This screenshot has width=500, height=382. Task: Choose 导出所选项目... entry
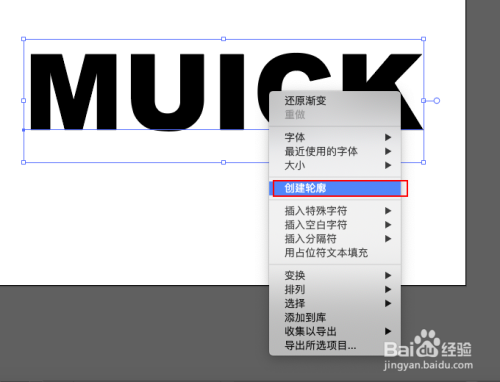point(335,345)
